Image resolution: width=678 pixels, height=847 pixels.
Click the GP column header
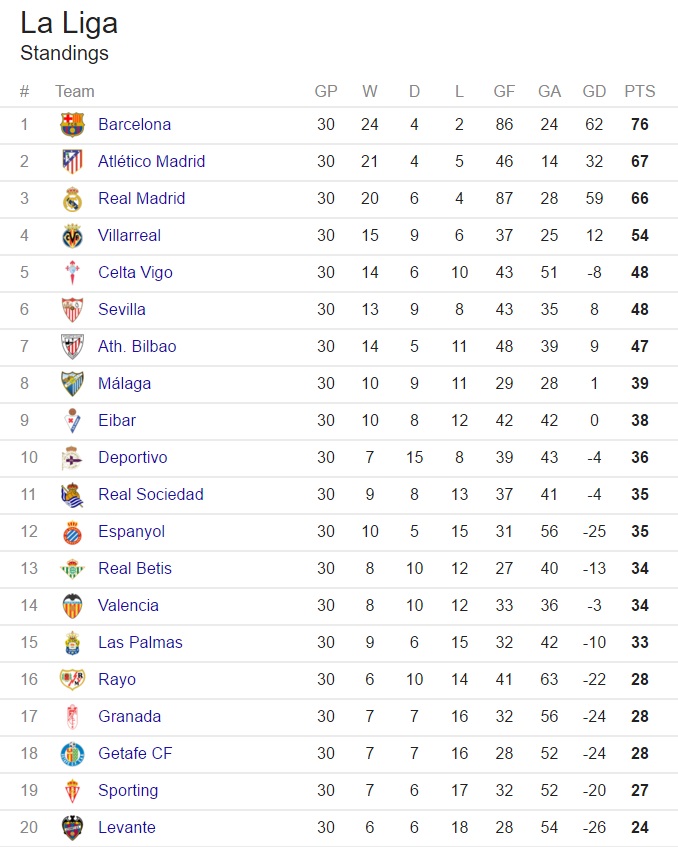tap(326, 92)
